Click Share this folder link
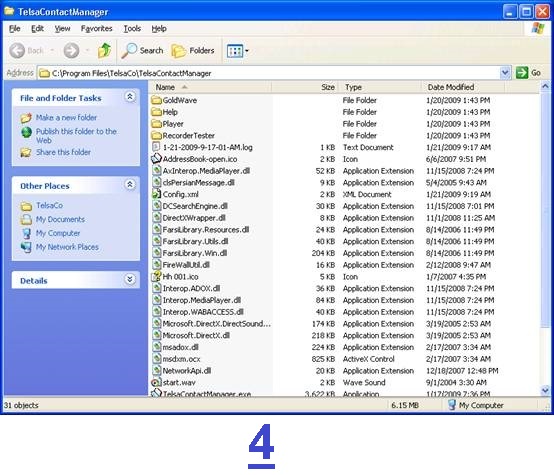This screenshot has width=554, height=475. [63, 152]
